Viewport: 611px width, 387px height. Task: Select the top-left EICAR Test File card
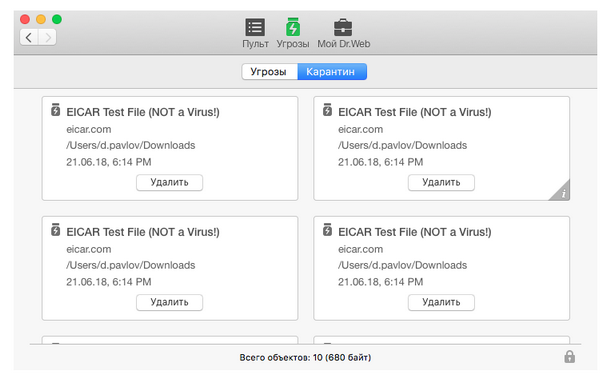coord(170,148)
